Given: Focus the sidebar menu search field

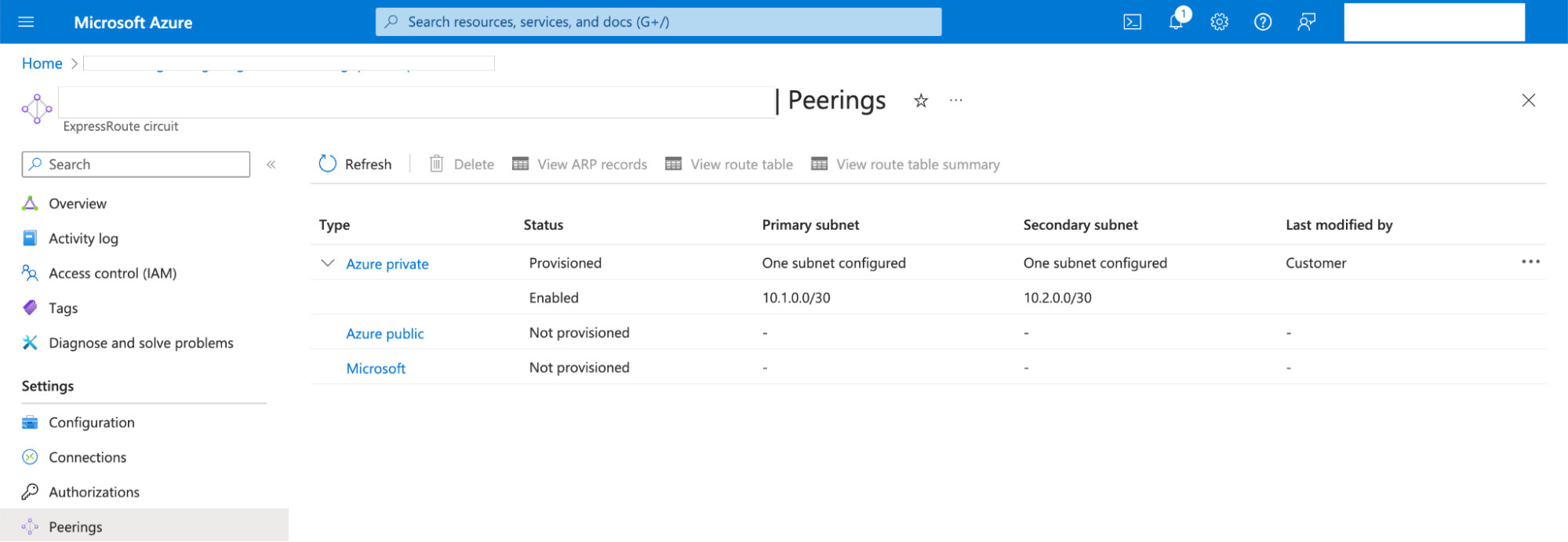Looking at the screenshot, I should point(136,164).
